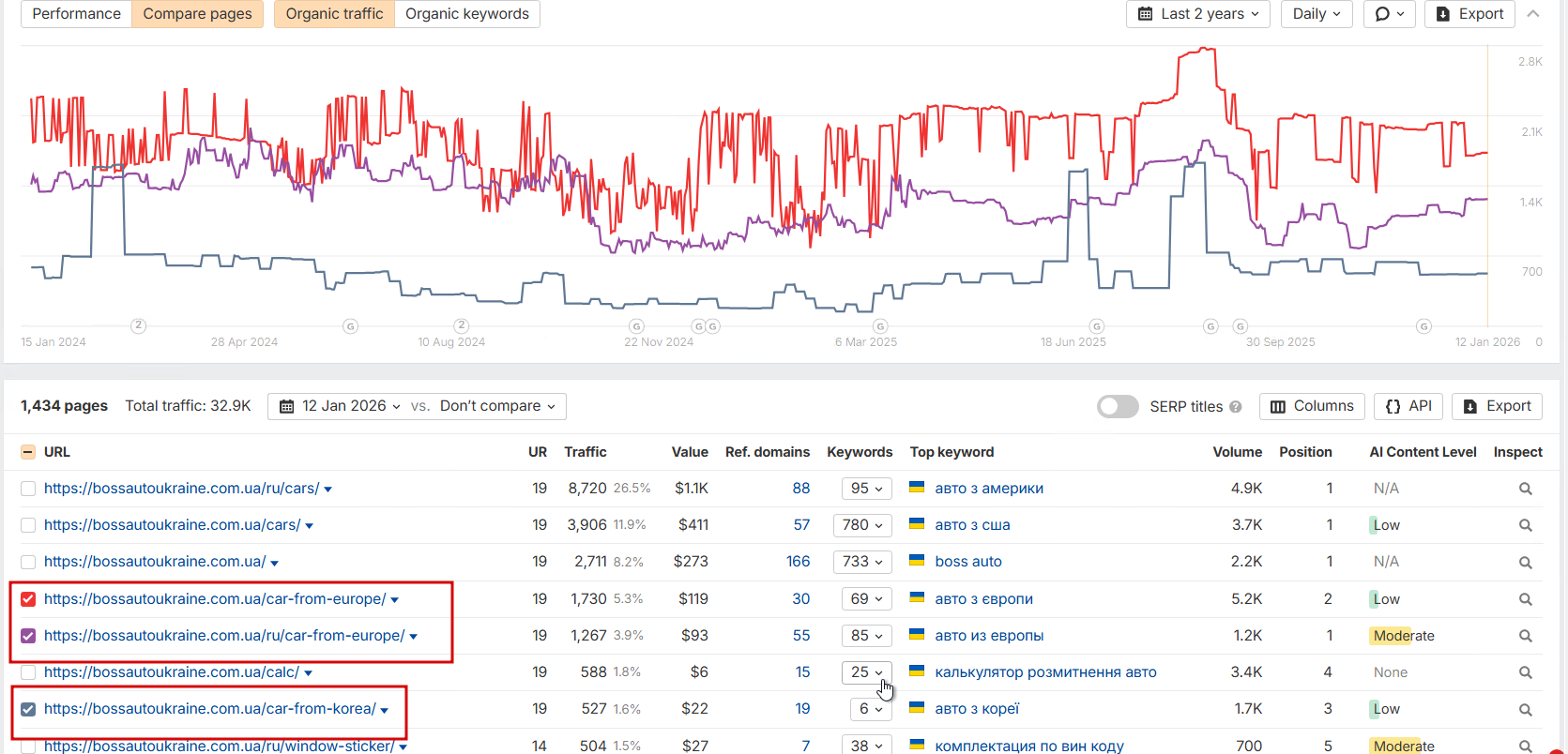Inspect the homepage row with keyword boss auto

tap(1525, 563)
